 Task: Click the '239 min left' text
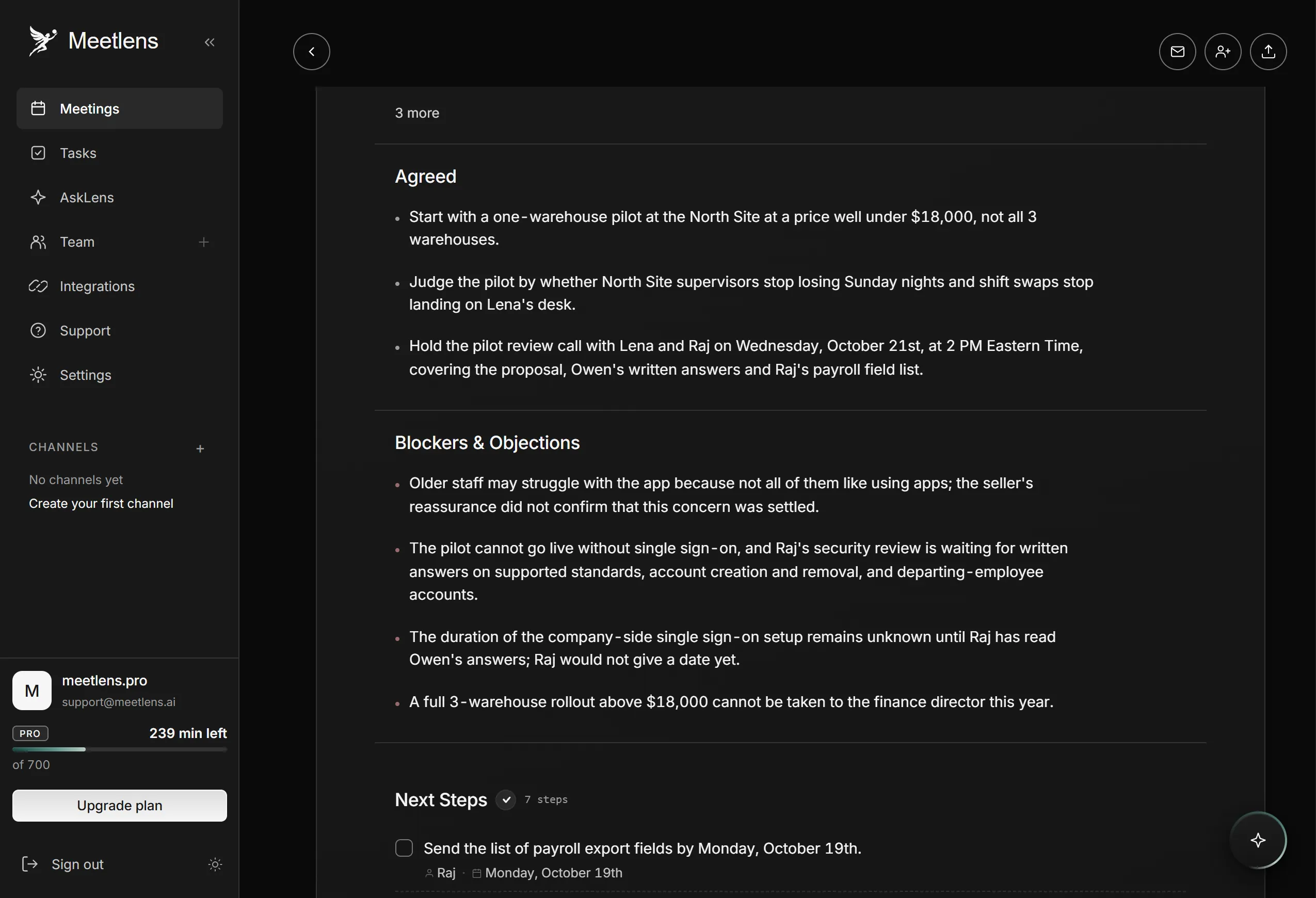(188, 733)
